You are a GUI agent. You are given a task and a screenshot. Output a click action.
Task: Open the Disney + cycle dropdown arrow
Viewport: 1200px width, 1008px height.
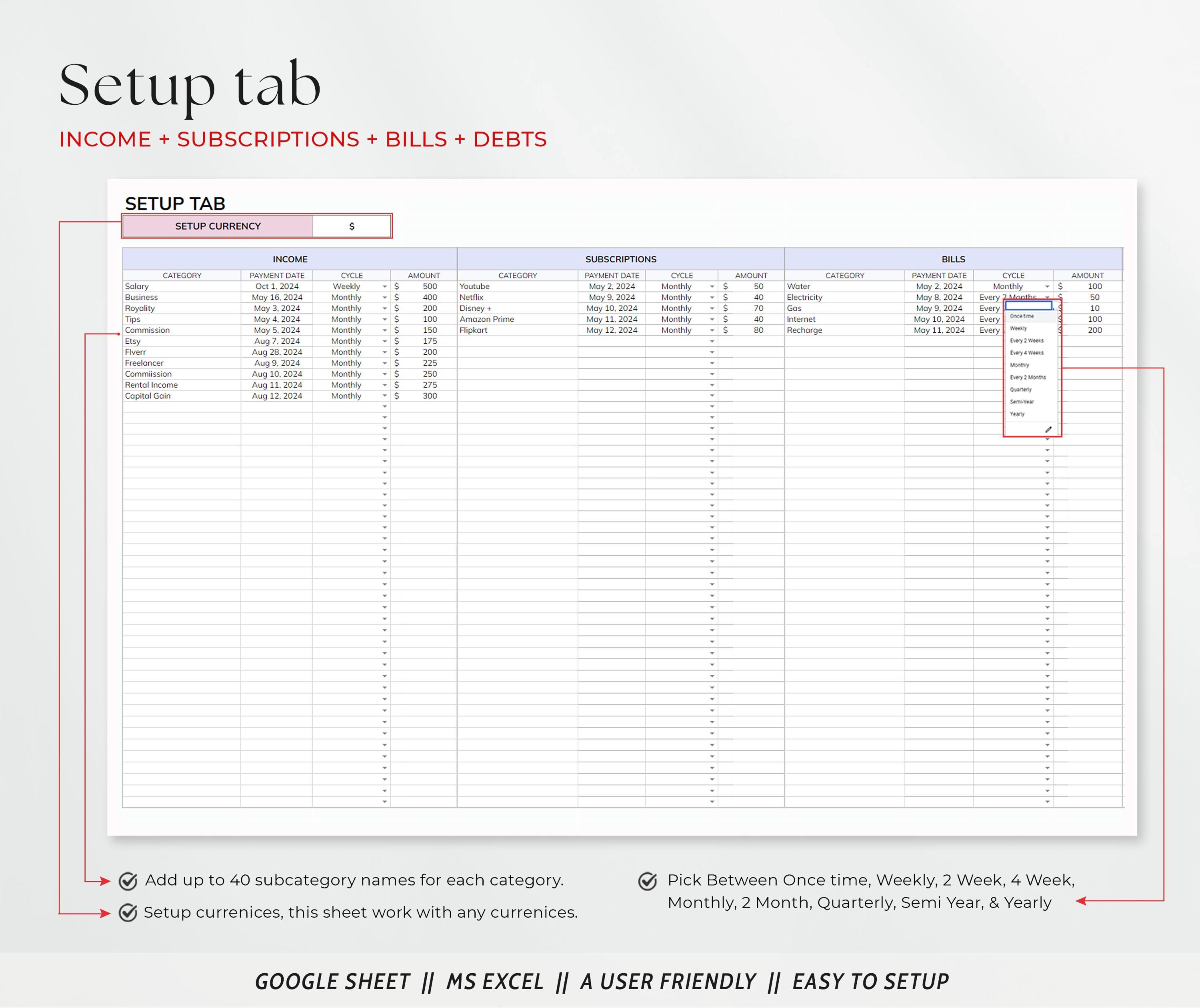[x=712, y=308]
